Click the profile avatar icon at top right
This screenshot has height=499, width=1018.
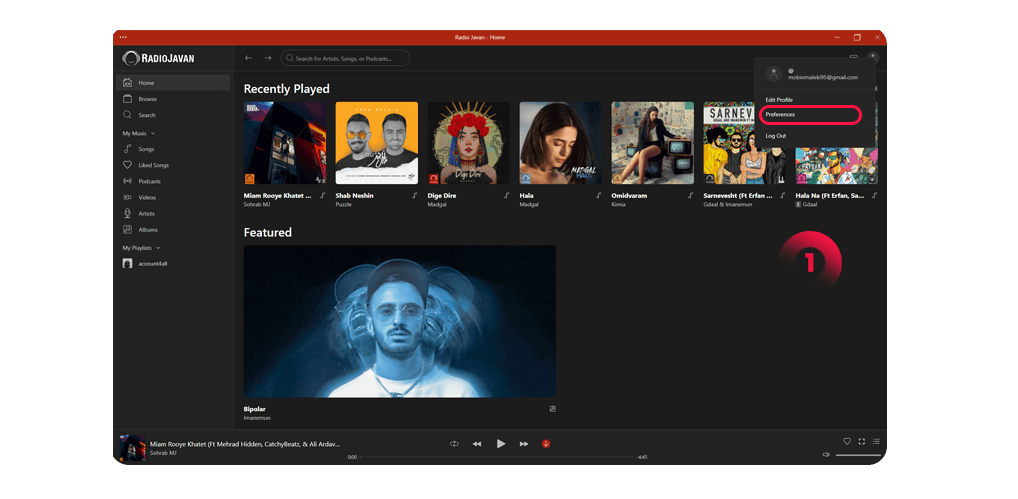pos(873,57)
